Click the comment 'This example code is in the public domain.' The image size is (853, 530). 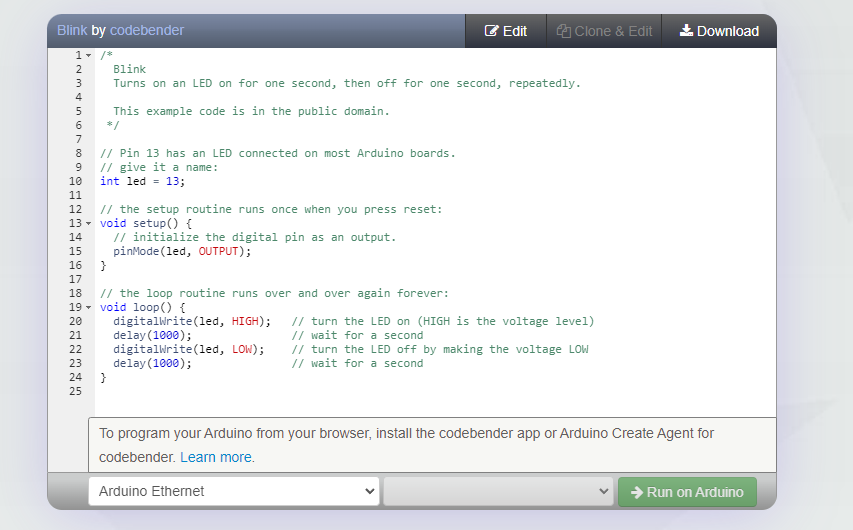pos(251,111)
